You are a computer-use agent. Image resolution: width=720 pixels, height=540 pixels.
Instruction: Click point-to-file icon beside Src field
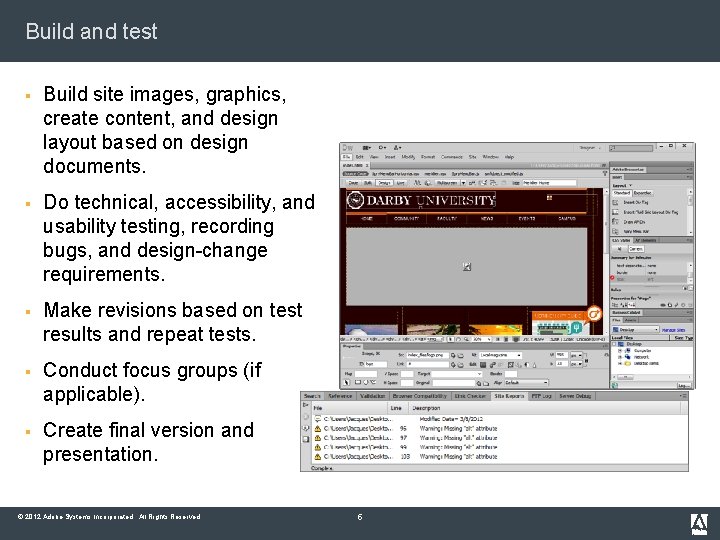(x=453, y=355)
